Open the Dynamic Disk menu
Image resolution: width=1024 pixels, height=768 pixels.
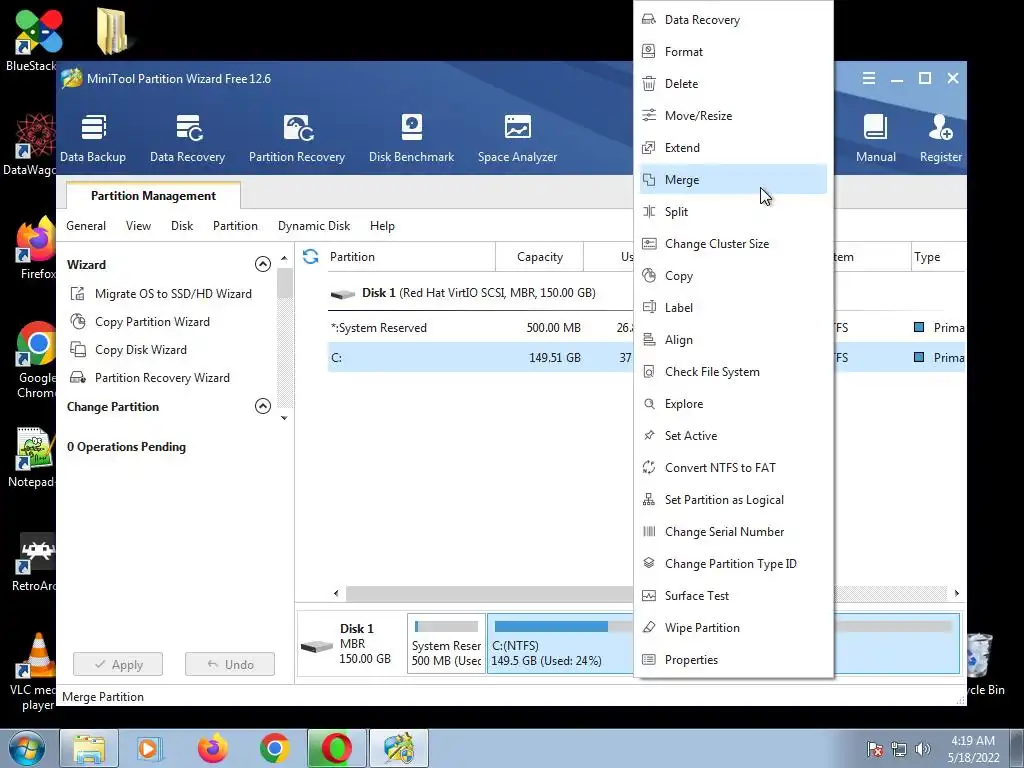[x=314, y=226]
